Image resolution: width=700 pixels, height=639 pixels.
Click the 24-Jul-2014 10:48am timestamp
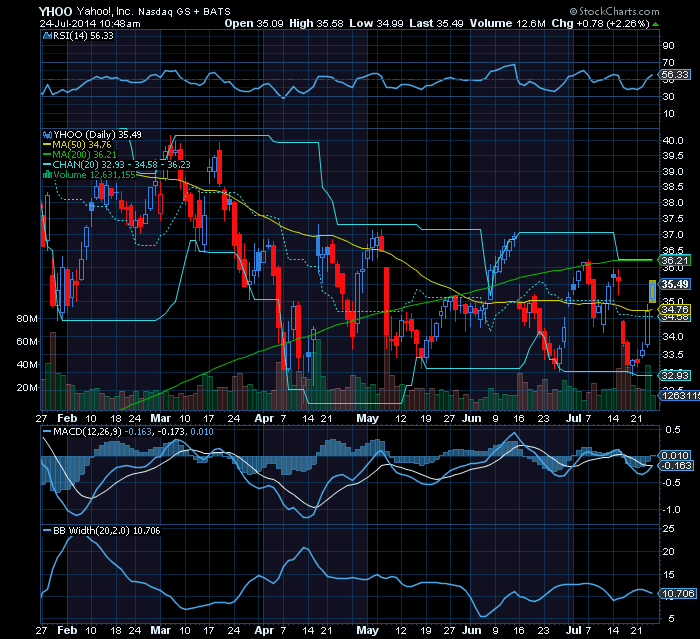[x=90, y=24]
